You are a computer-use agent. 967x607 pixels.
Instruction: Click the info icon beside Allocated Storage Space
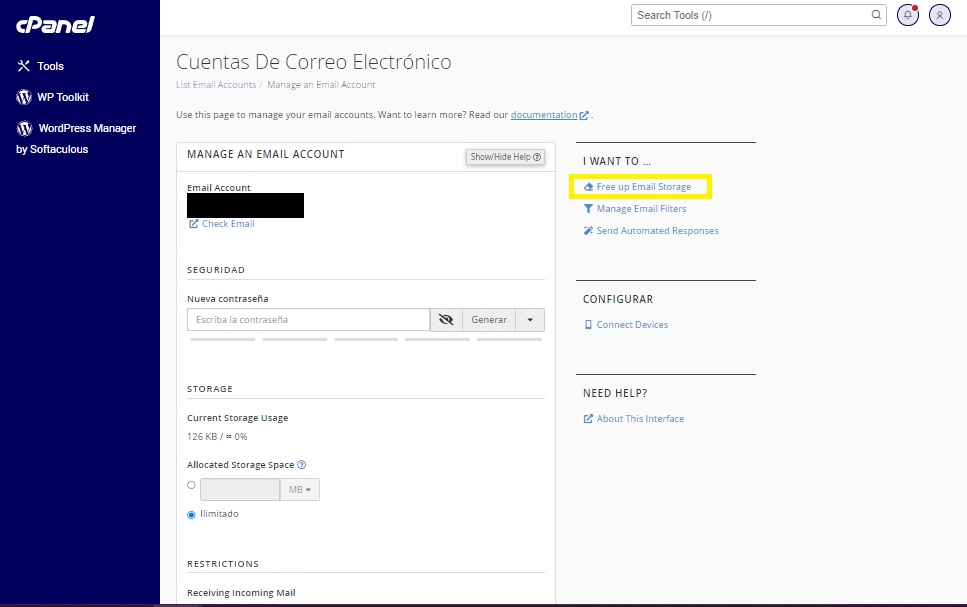click(302, 465)
